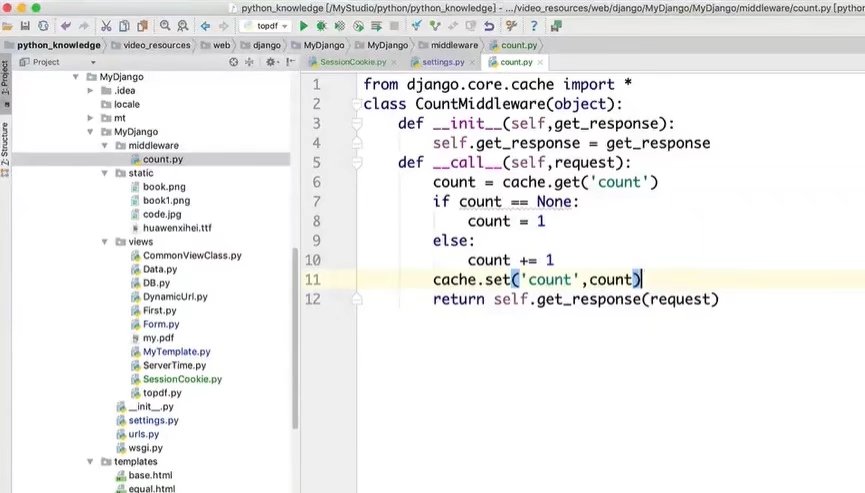Open Help with the question mark icon
The height and width of the screenshot is (493, 865).
click(x=533, y=26)
